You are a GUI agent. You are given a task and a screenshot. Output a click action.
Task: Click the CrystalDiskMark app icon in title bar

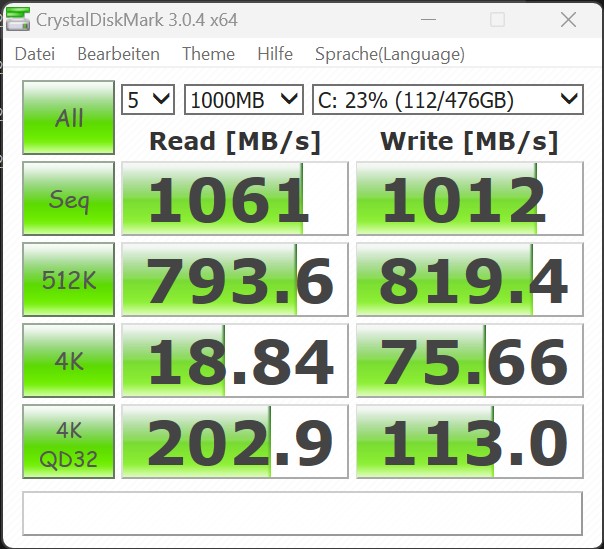tap(18, 20)
